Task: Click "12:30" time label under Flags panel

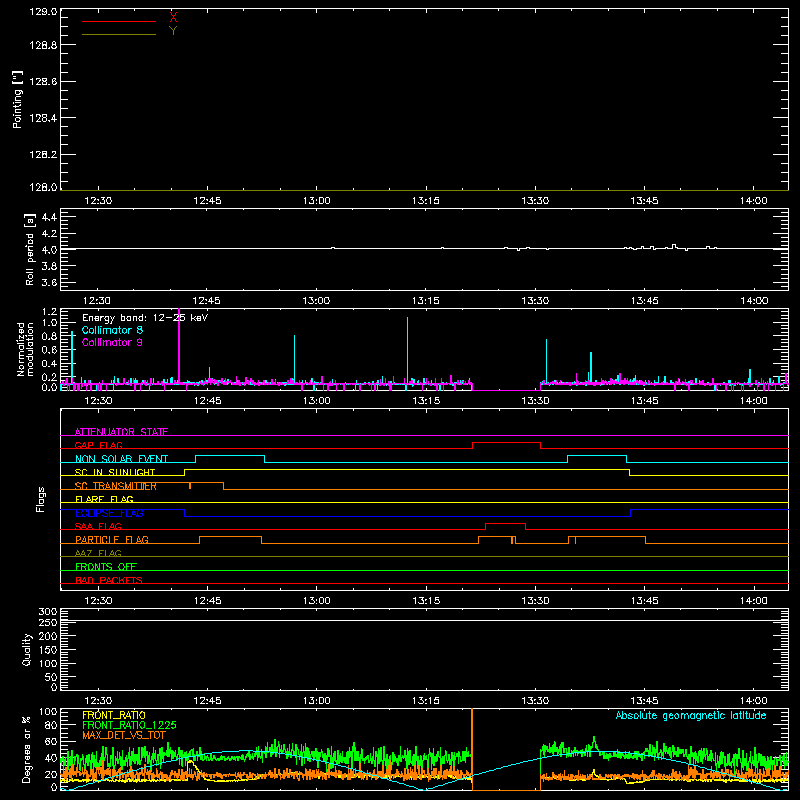Action: click(98, 601)
